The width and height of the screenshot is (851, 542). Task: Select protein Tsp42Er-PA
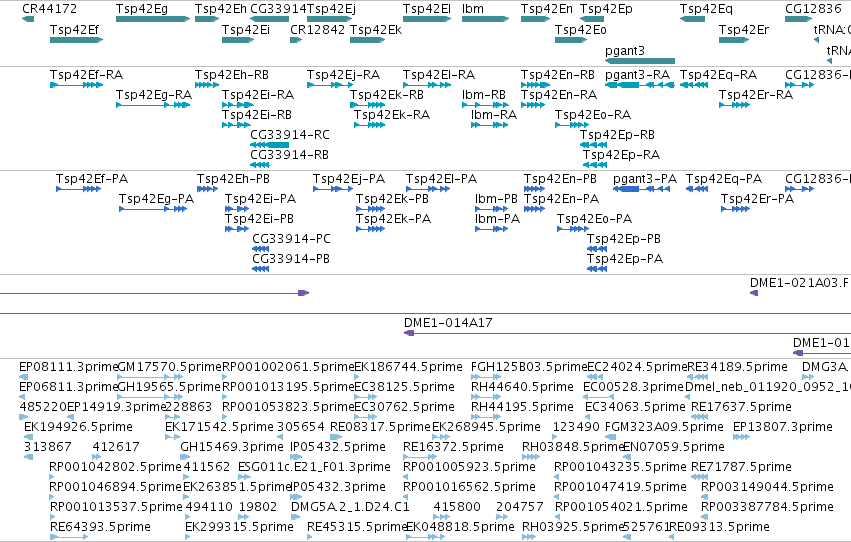pos(735,209)
